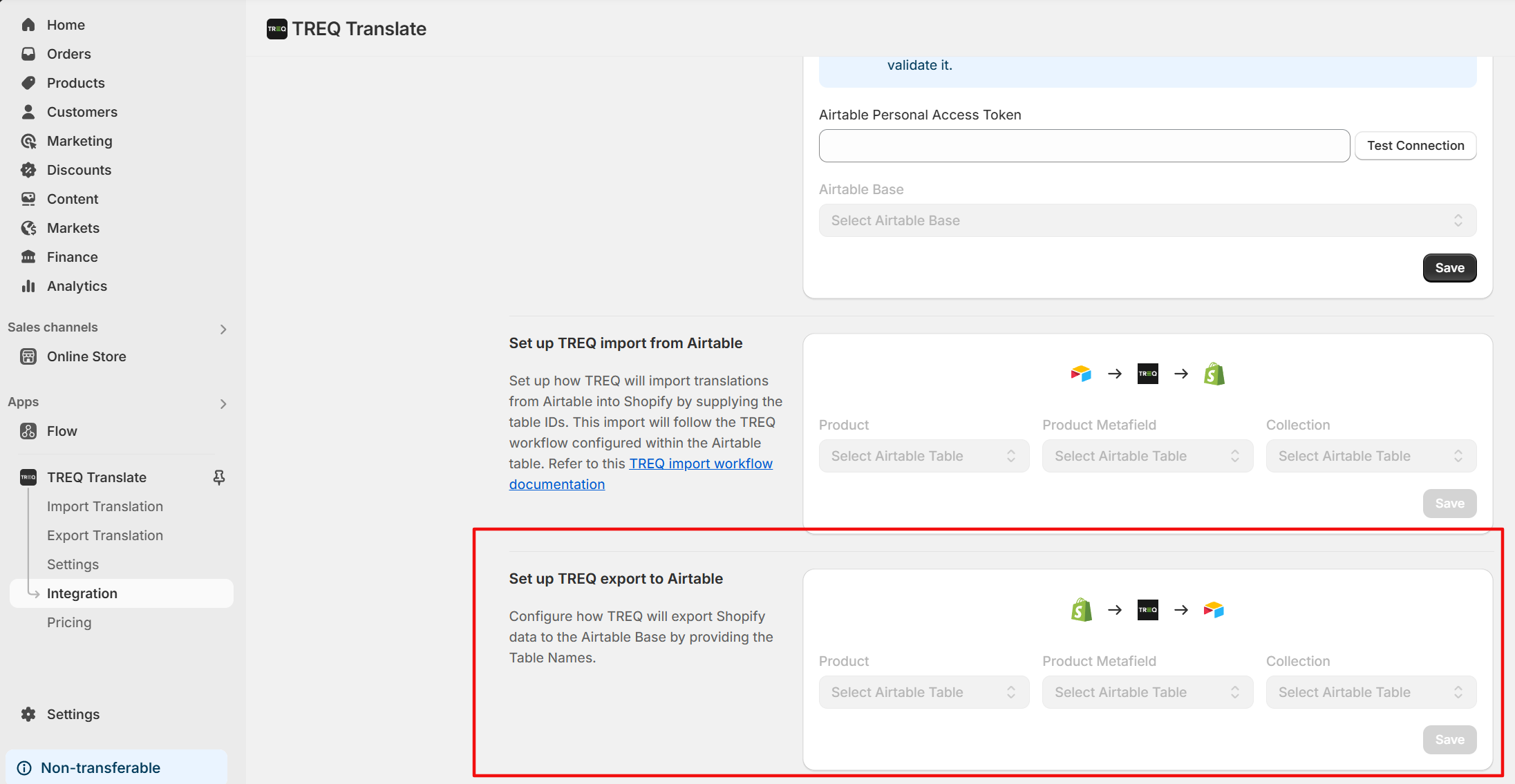1515x784 pixels.
Task: Click the TREQ Translate sidebar app icon
Action: [x=28, y=477]
